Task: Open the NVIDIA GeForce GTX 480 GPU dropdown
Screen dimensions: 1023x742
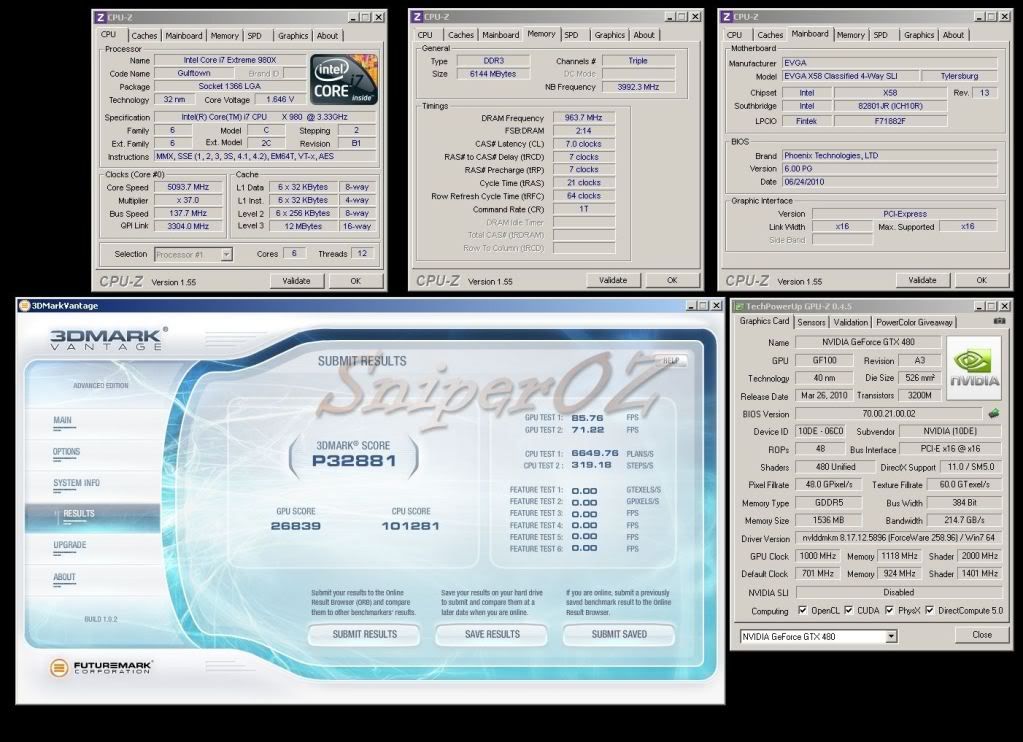Action: (890, 636)
